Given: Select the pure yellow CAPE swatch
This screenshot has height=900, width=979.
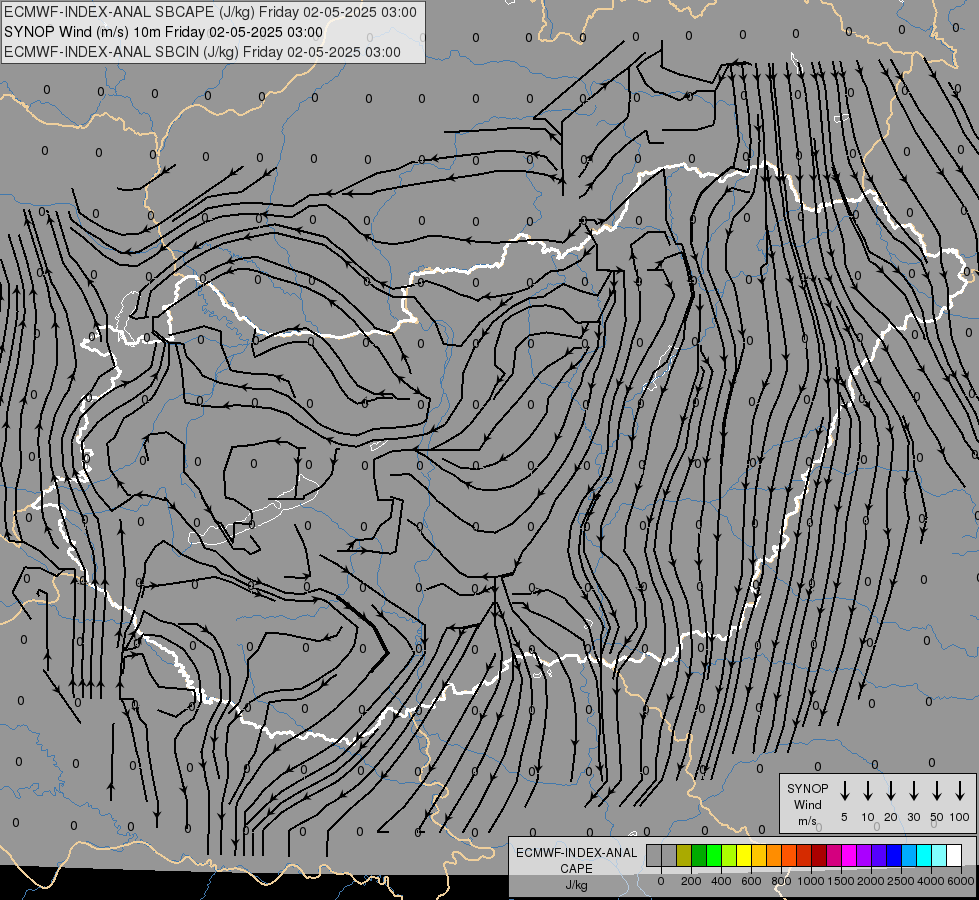Looking at the screenshot, I should [744, 855].
